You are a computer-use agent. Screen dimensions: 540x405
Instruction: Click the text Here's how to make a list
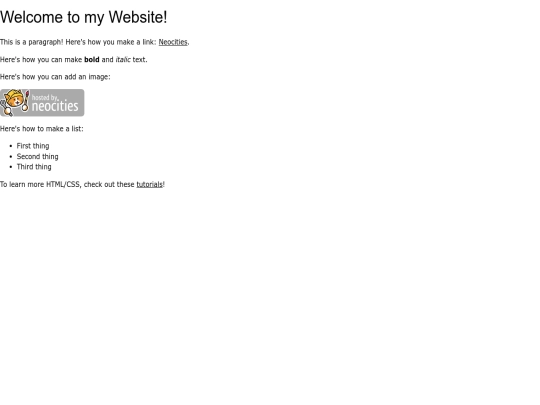pyautogui.click(x=42, y=128)
